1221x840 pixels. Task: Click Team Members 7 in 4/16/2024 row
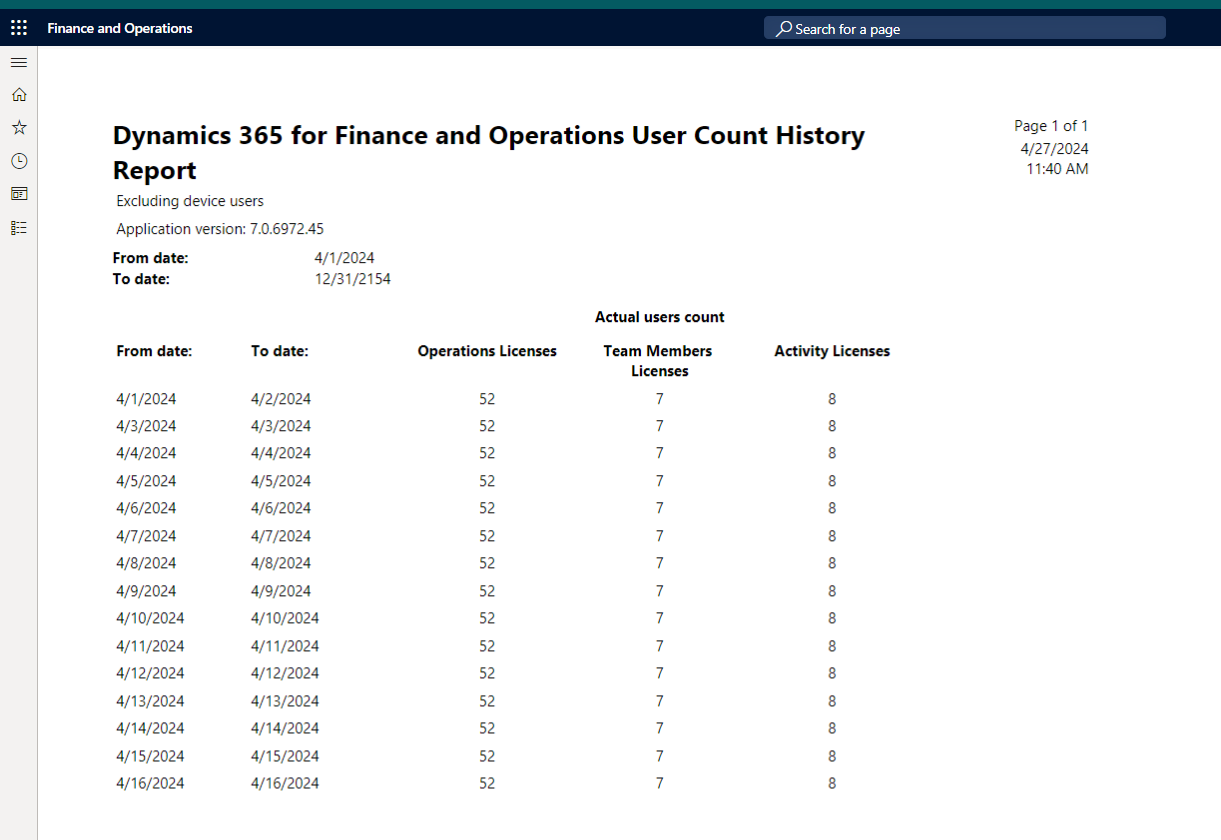coord(660,783)
